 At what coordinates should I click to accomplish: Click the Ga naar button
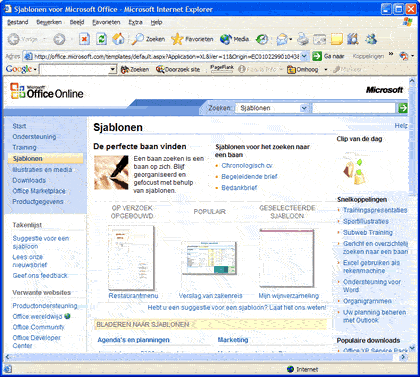[328, 56]
